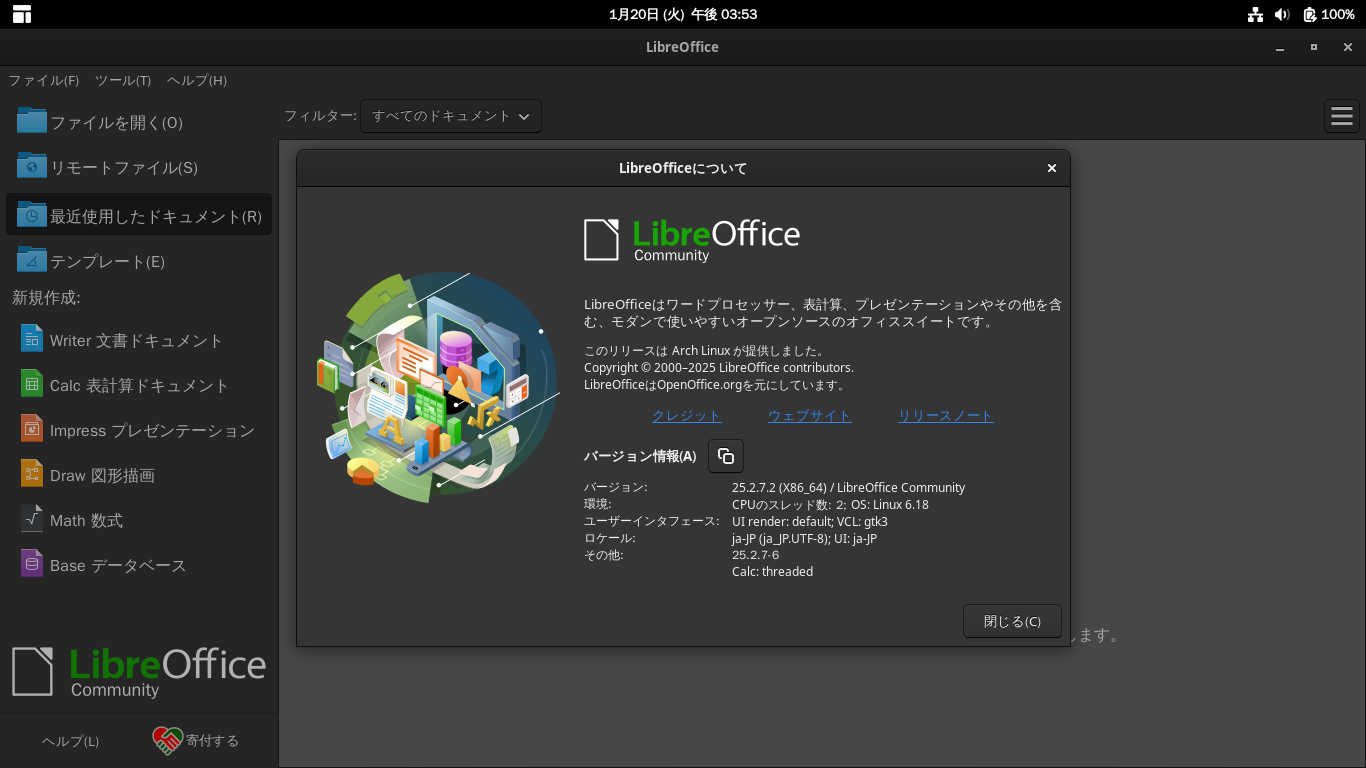1366x768 pixels.
Task: Click the バージョン情報(A) label
Action: point(640,456)
